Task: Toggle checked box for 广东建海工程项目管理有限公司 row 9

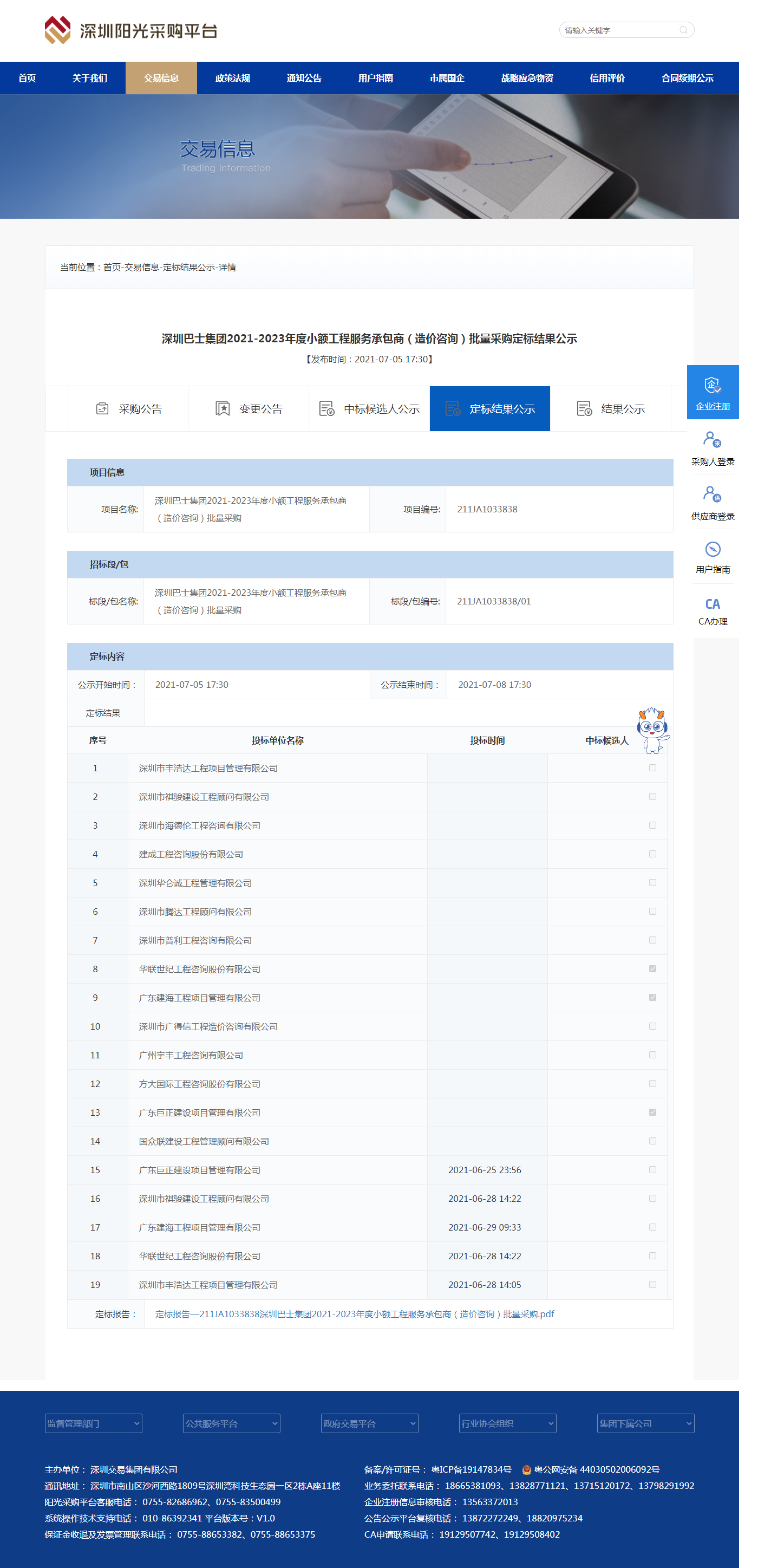Action: click(x=653, y=998)
